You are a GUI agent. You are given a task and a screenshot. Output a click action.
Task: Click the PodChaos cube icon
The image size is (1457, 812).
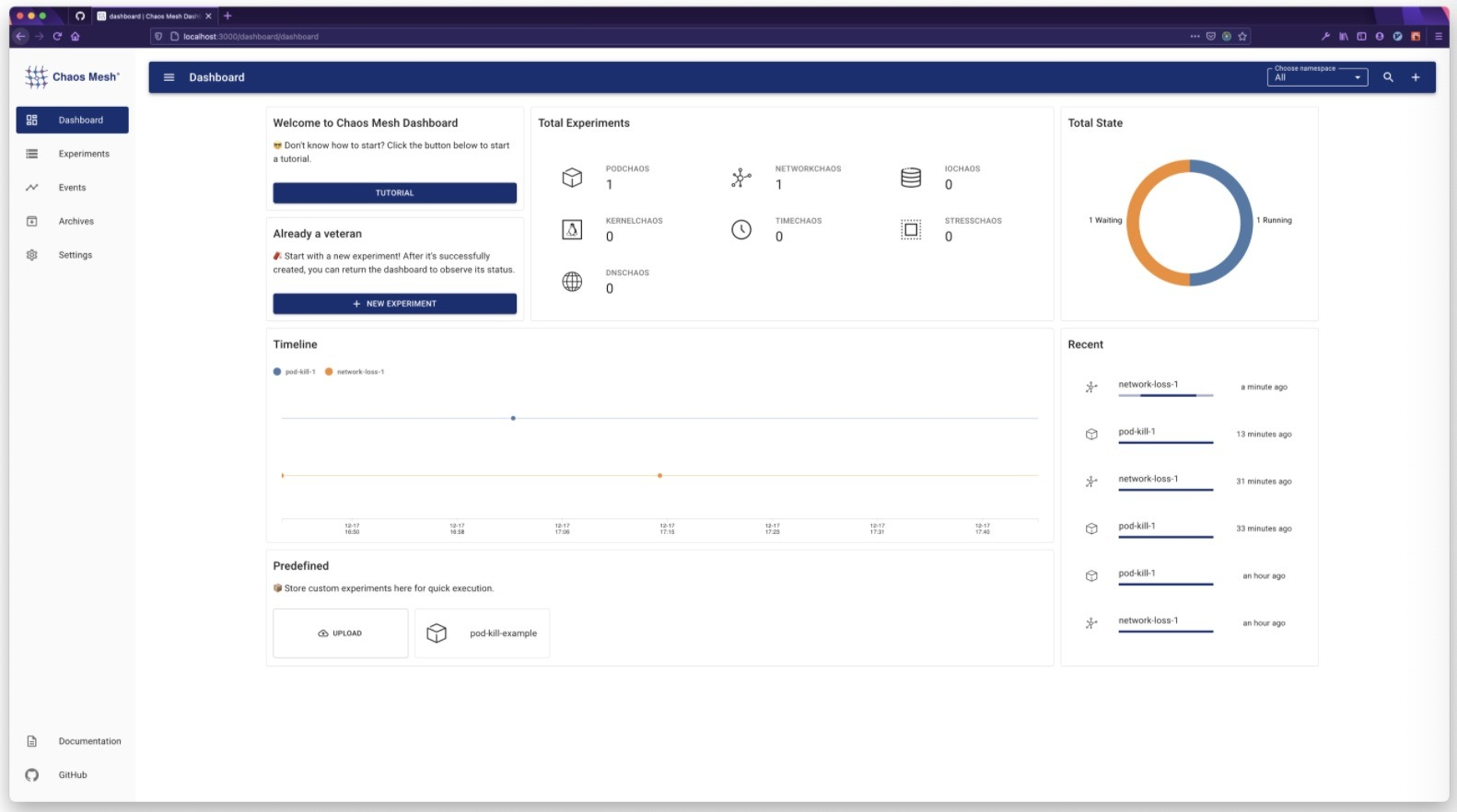(572, 178)
